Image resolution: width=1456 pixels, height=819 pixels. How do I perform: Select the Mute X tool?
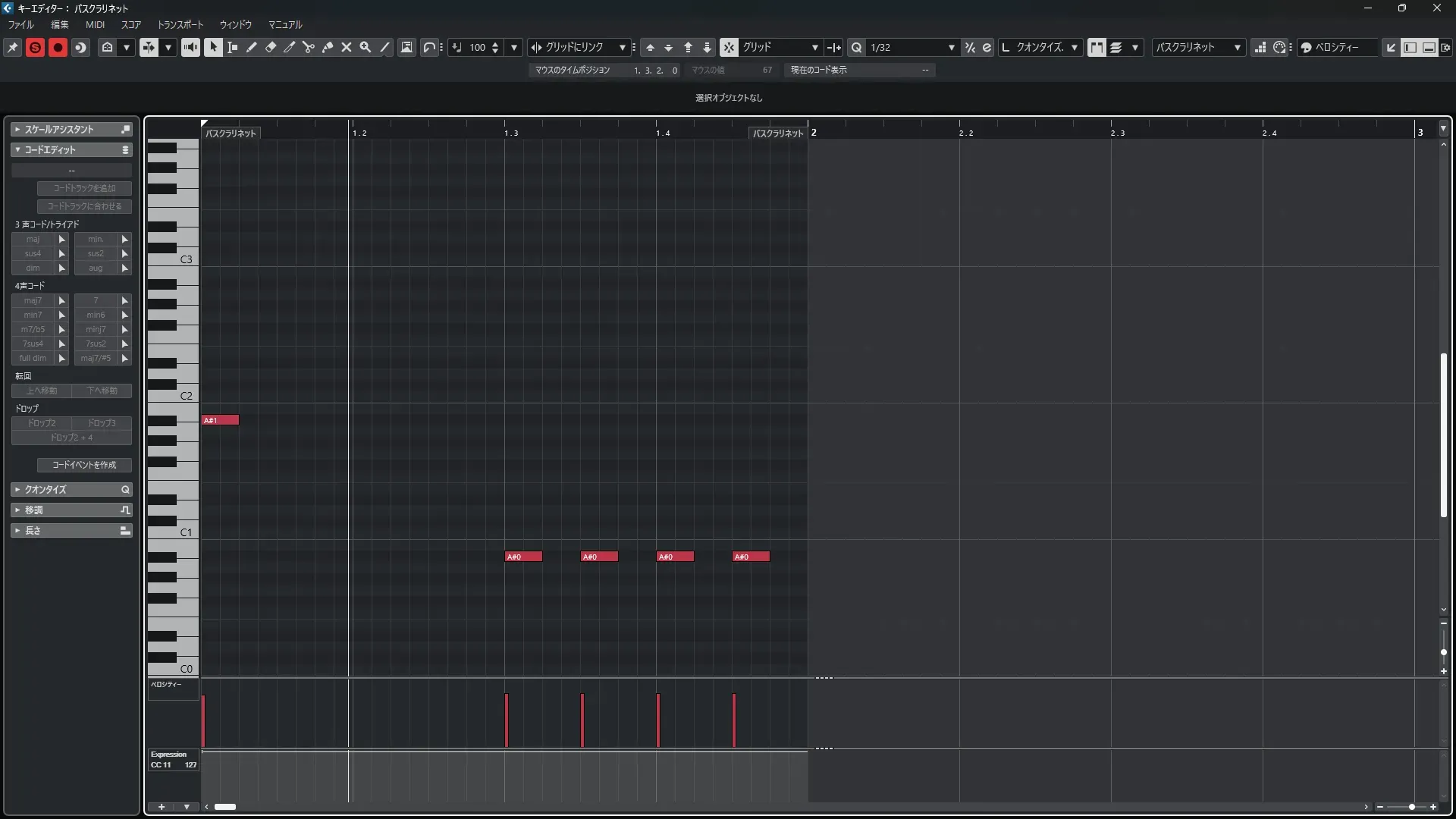coord(347,47)
